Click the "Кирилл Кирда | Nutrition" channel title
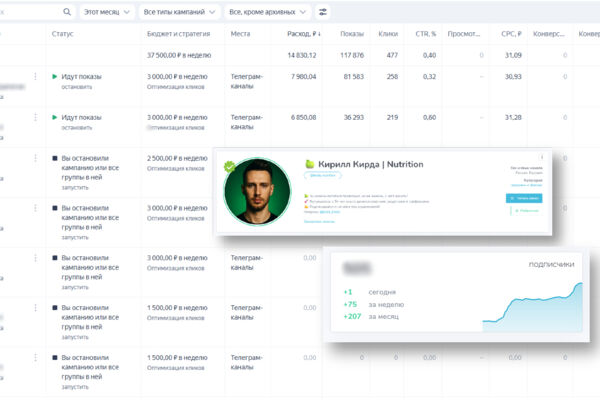600x400 pixels. coord(371,164)
